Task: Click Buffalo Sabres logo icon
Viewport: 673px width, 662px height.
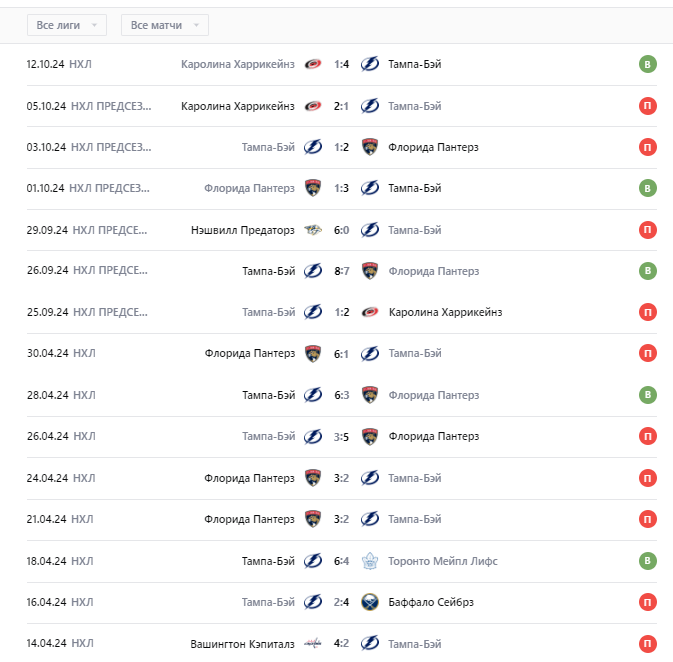Action: click(x=370, y=602)
